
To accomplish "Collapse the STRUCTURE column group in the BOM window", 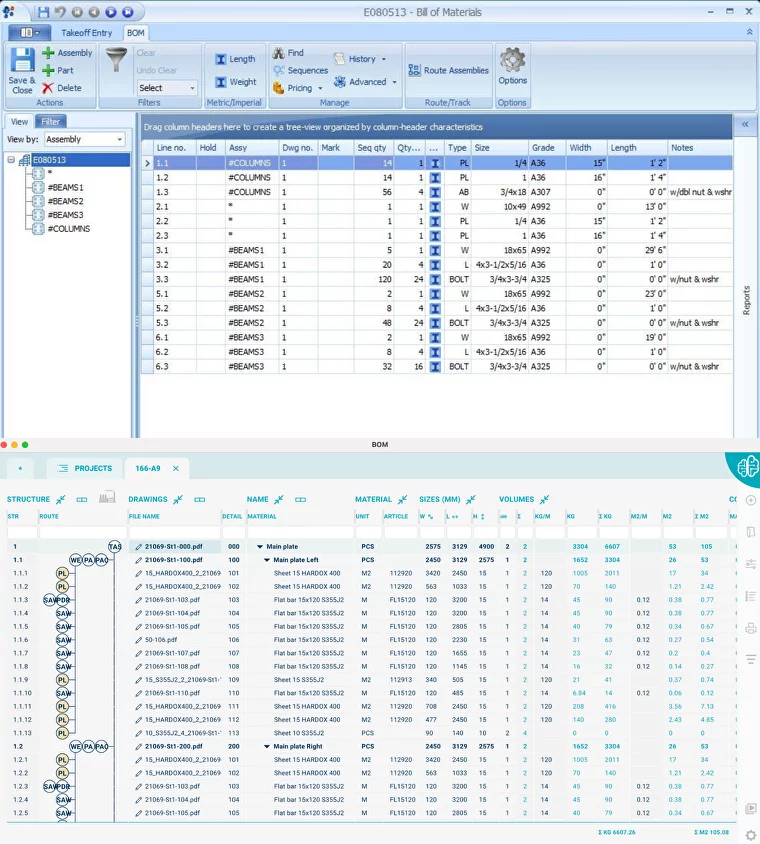I will pyautogui.click(x=61, y=500).
